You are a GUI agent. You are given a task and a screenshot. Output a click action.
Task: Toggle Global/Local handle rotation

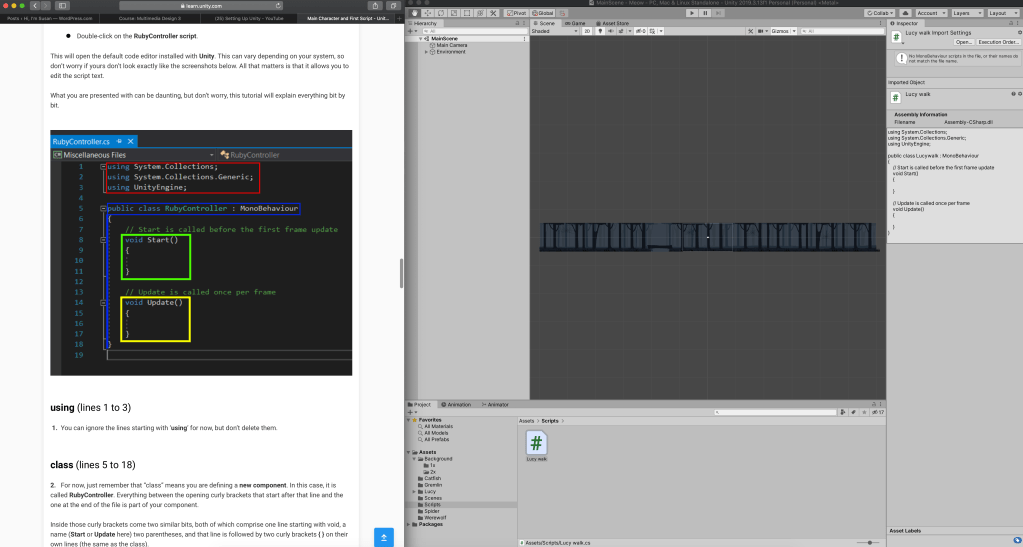tap(543, 12)
